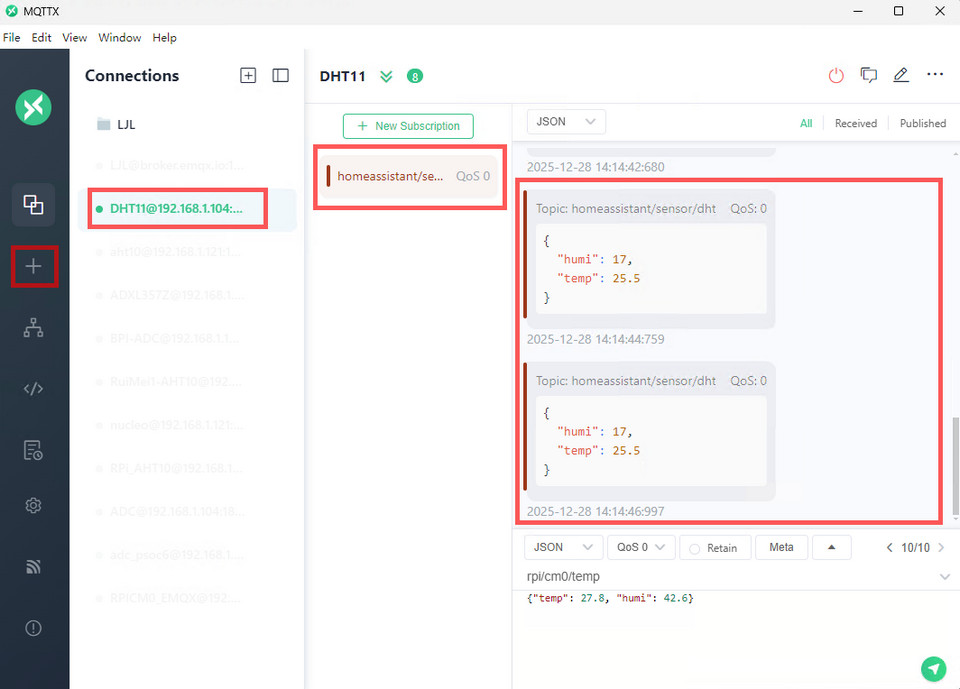This screenshot has height=689, width=960.
Task: Toggle the connections panel layout icon
Action: click(280, 75)
